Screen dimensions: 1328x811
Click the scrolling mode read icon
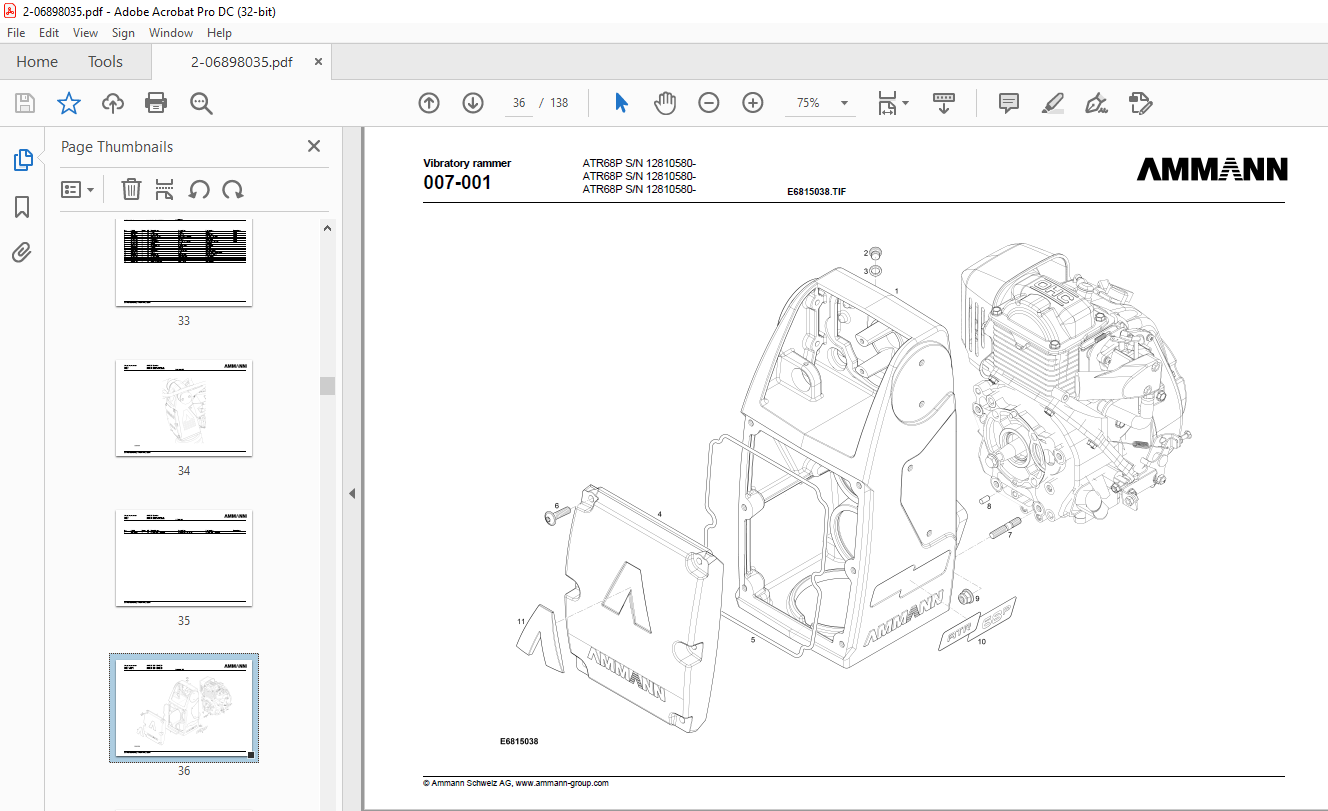(944, 103)
